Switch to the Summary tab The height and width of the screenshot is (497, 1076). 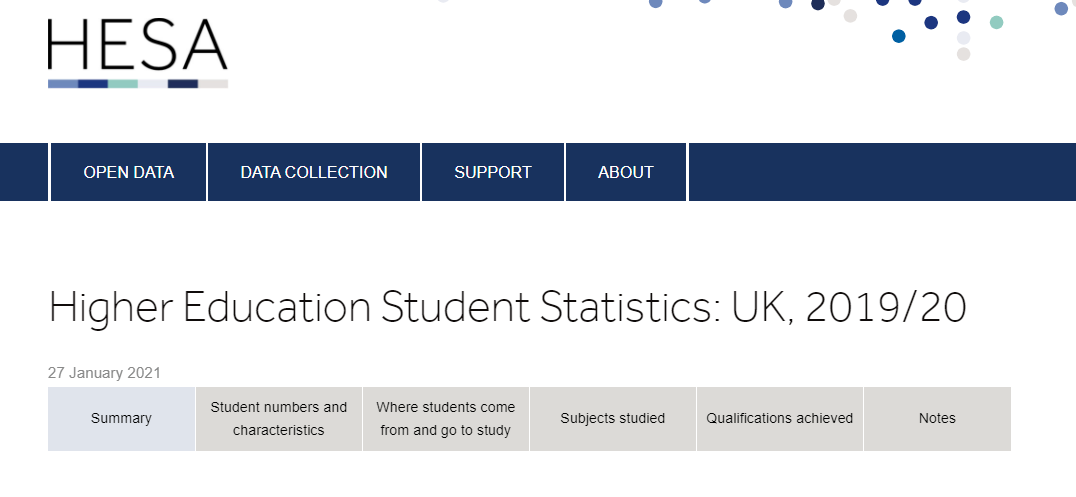pyautogui.click(x=121, y=419)
